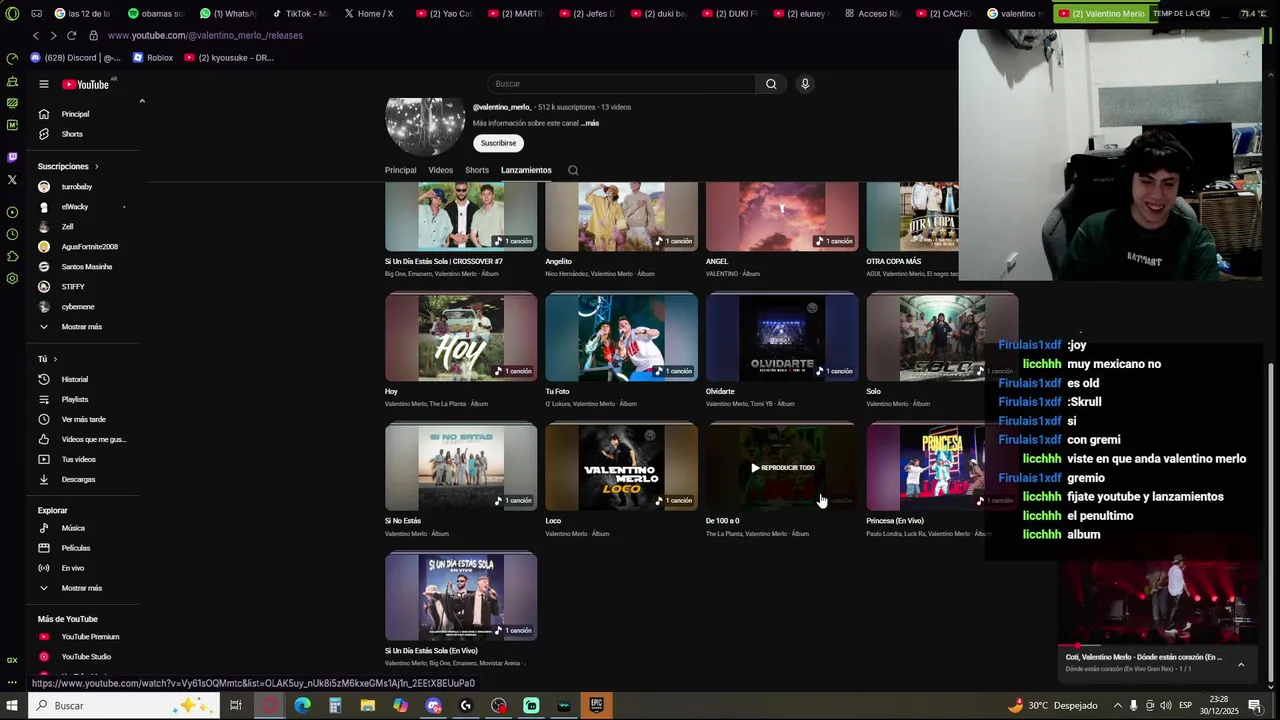Open X in Opera sidebar

12,180
